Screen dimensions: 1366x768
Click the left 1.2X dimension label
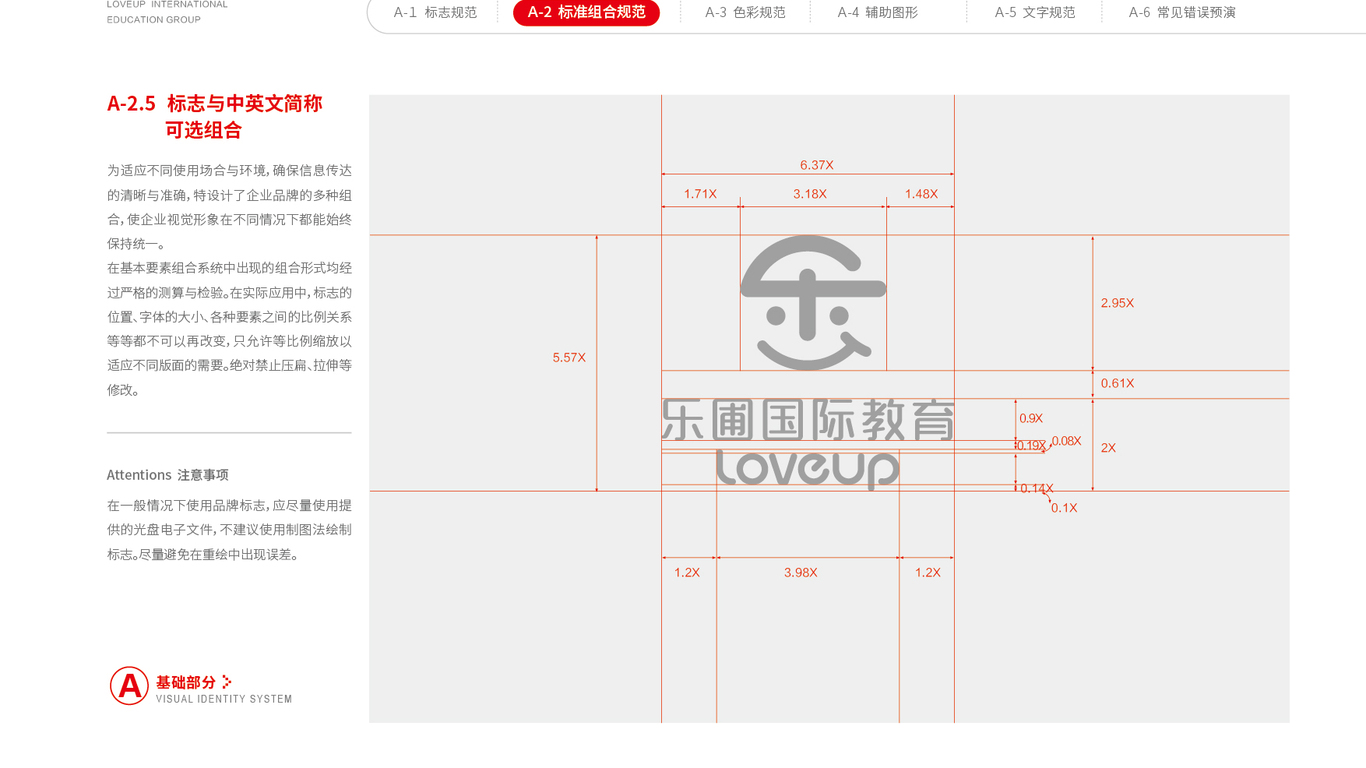(x=687, y=573)
